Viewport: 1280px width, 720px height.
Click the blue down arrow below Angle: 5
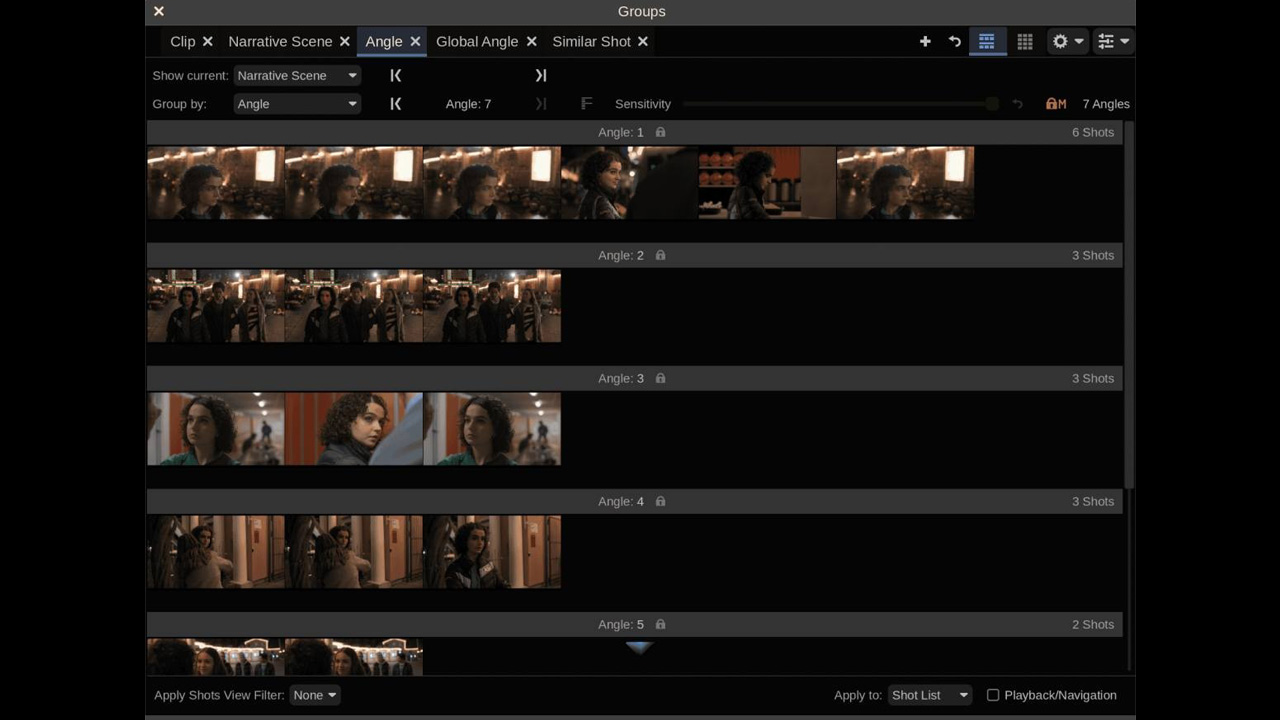click(x=639, y=648)
